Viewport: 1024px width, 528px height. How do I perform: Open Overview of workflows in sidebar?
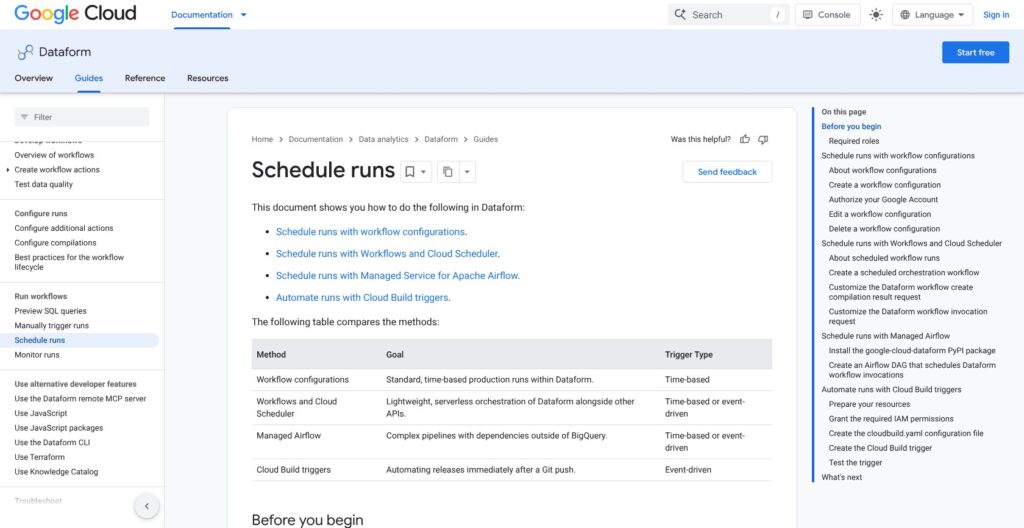tap(54, 155)
